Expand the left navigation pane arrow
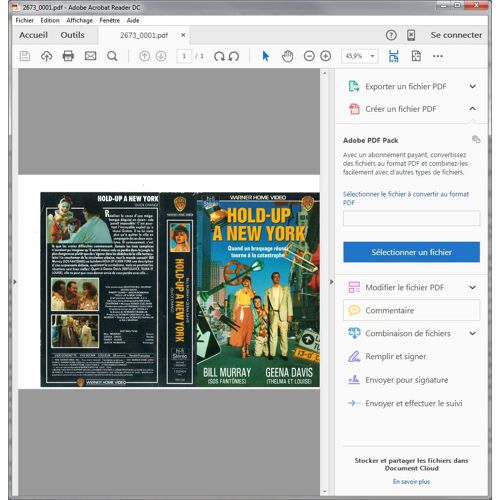500x500 pixels. click(x=15, y=282)
